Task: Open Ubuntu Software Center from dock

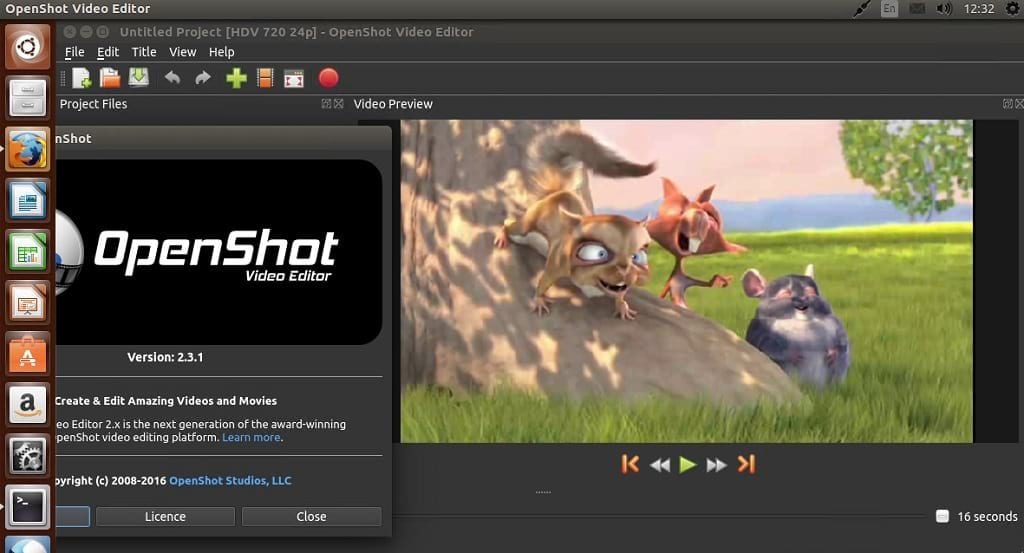Action: (x=27, y=353)
